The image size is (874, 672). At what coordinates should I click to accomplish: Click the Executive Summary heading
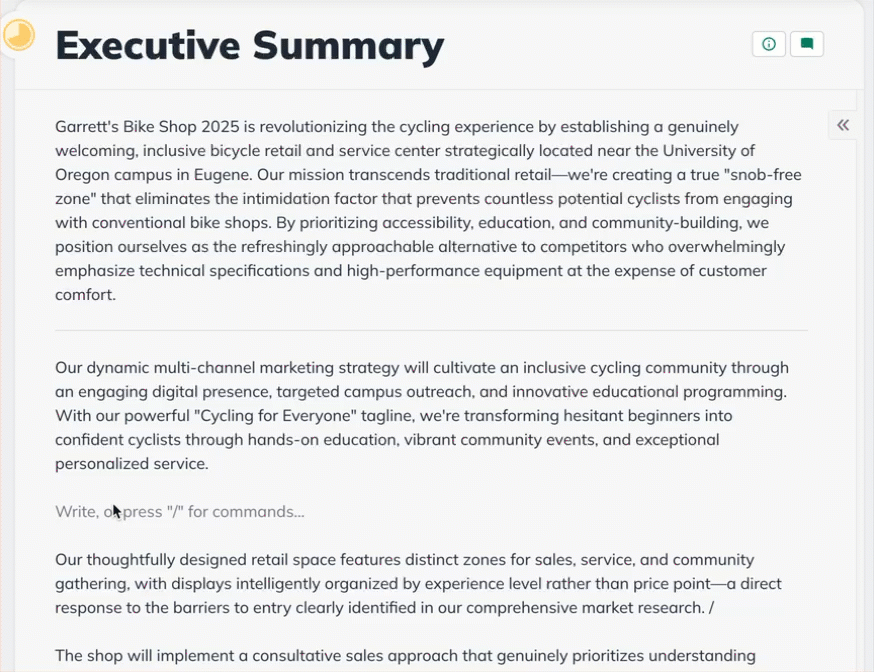pyautogui.click(x=250, y=46)
